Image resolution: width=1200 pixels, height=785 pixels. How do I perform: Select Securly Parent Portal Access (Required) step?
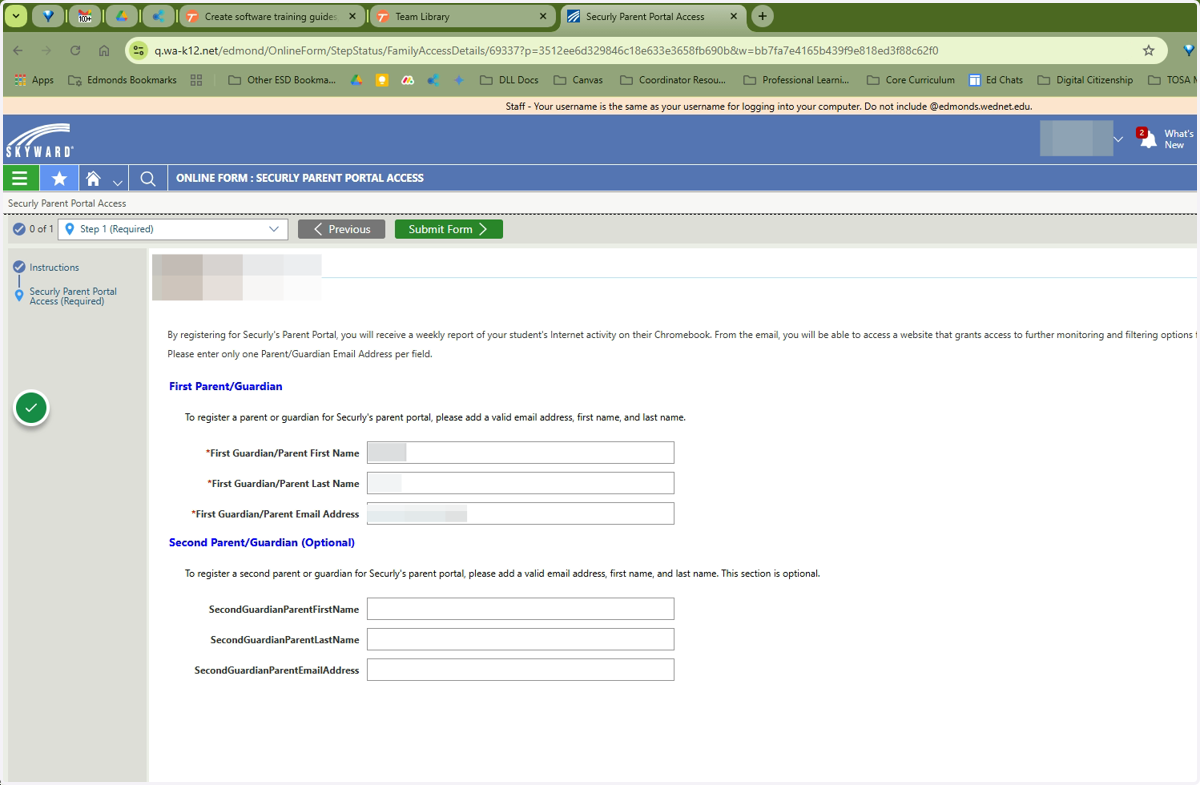(73, 296)
